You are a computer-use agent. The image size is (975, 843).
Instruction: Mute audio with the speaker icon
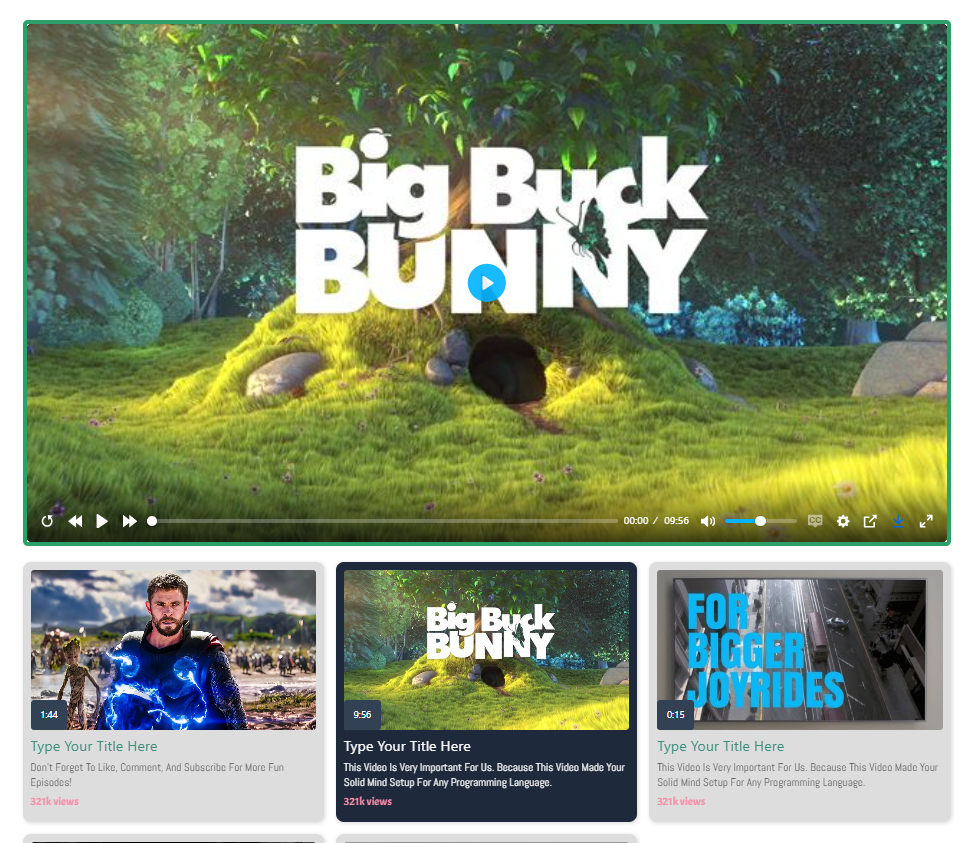tap(708, 521)
